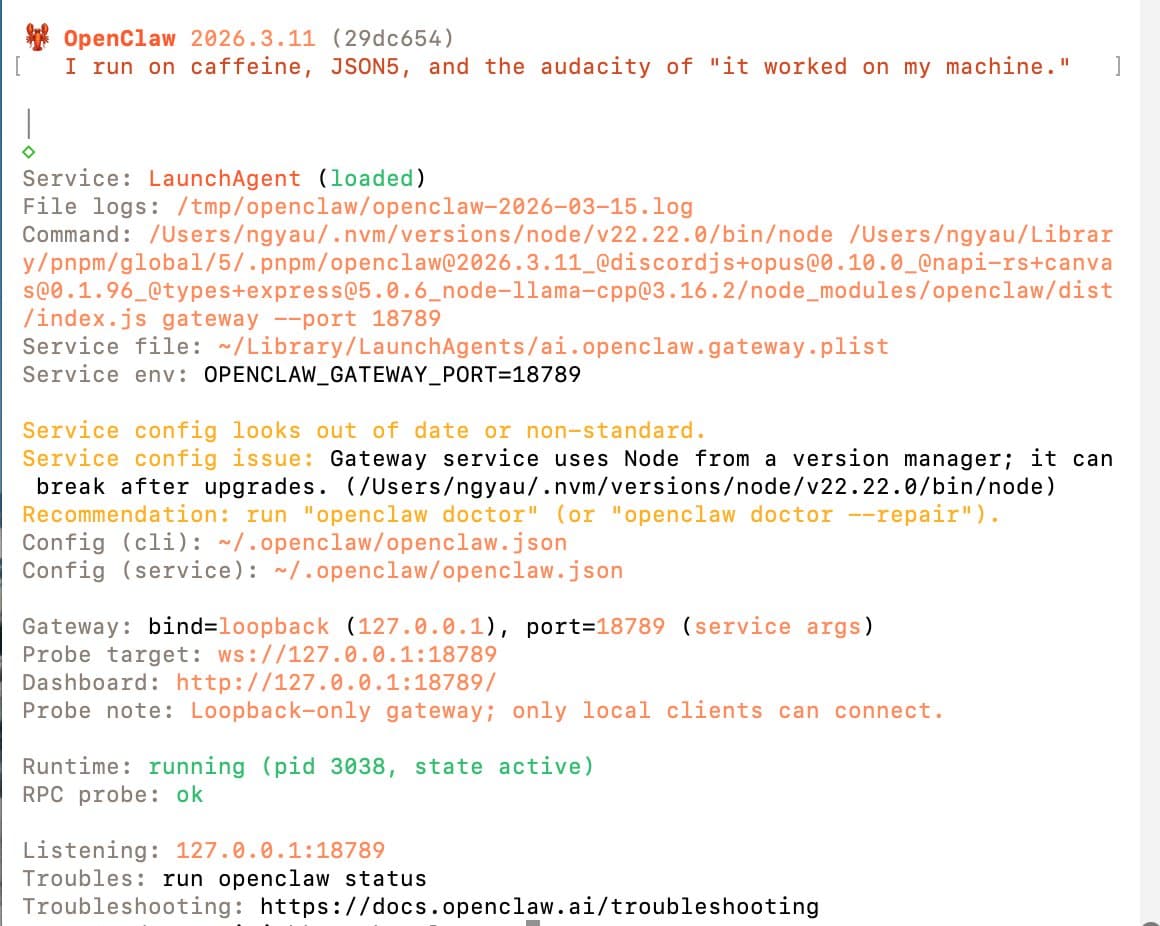Image resolution: width=1160 pixels, height=926 pixels.
Task: Click the 'Service config looks out of date' warning
Action: 364,430
